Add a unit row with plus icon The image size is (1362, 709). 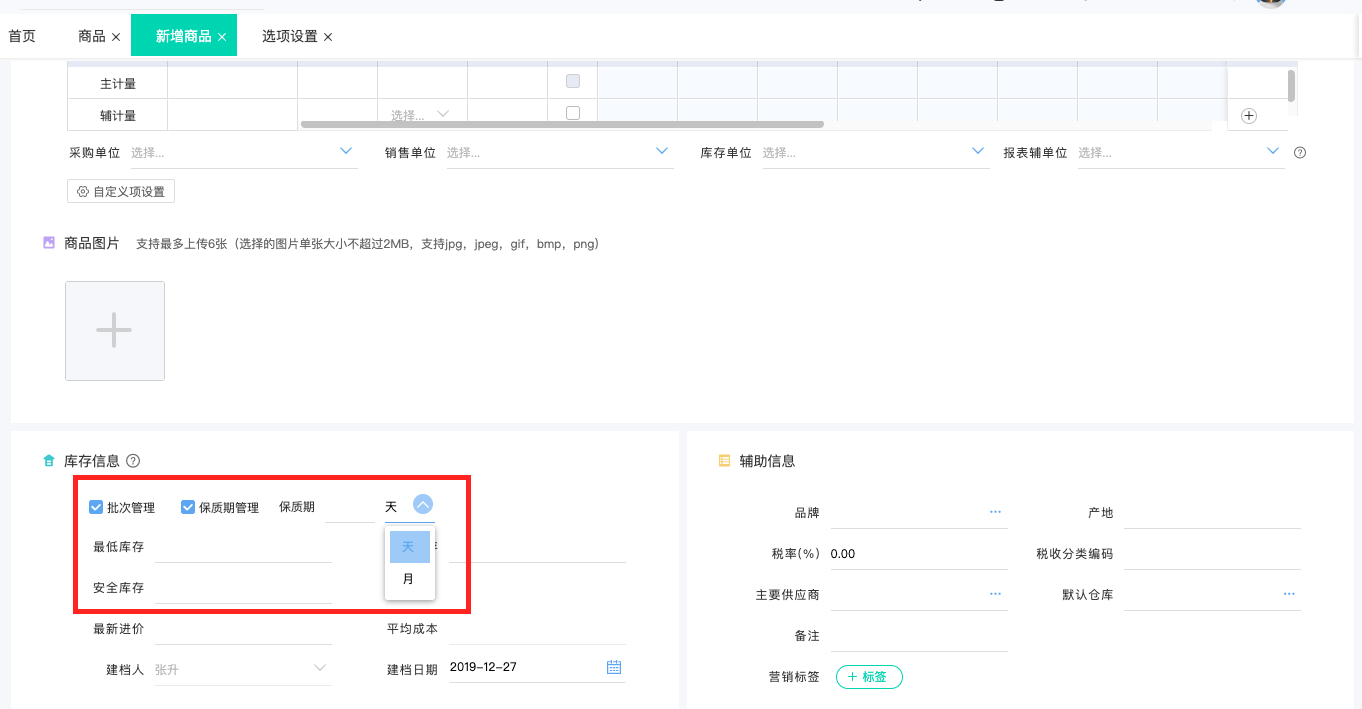click(1249, 115)
